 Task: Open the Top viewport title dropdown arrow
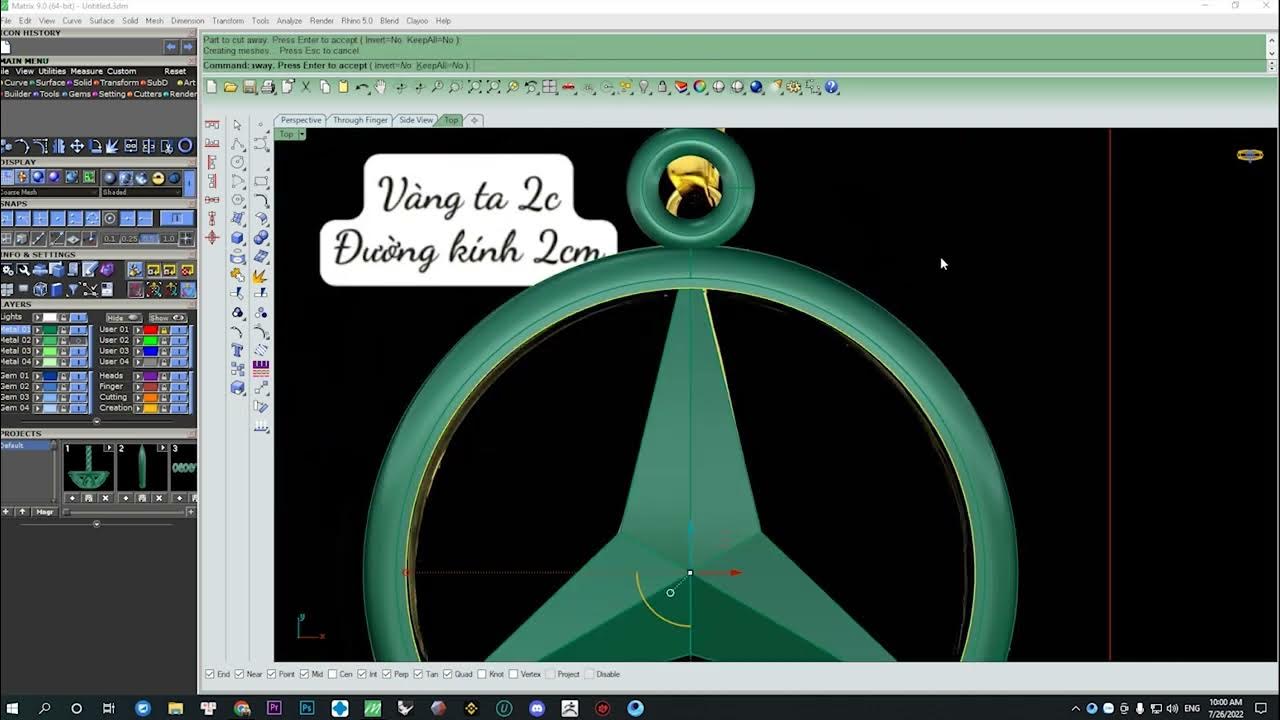301,134
